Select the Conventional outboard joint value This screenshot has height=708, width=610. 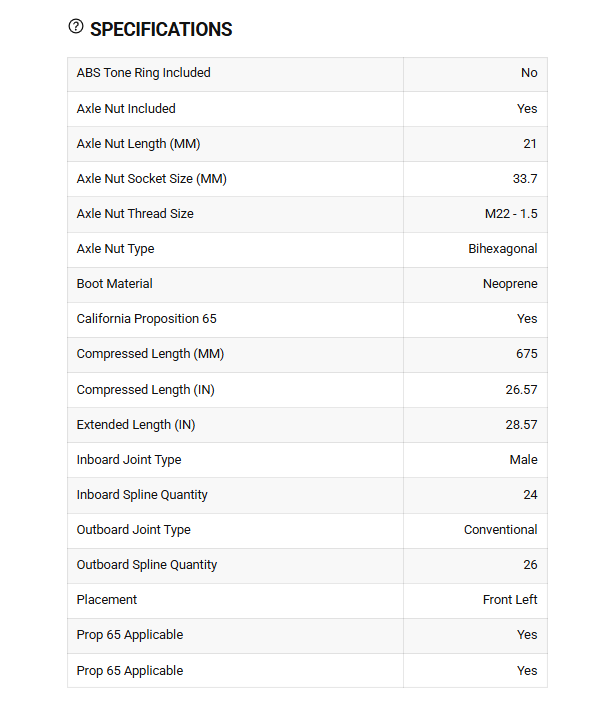501,530
